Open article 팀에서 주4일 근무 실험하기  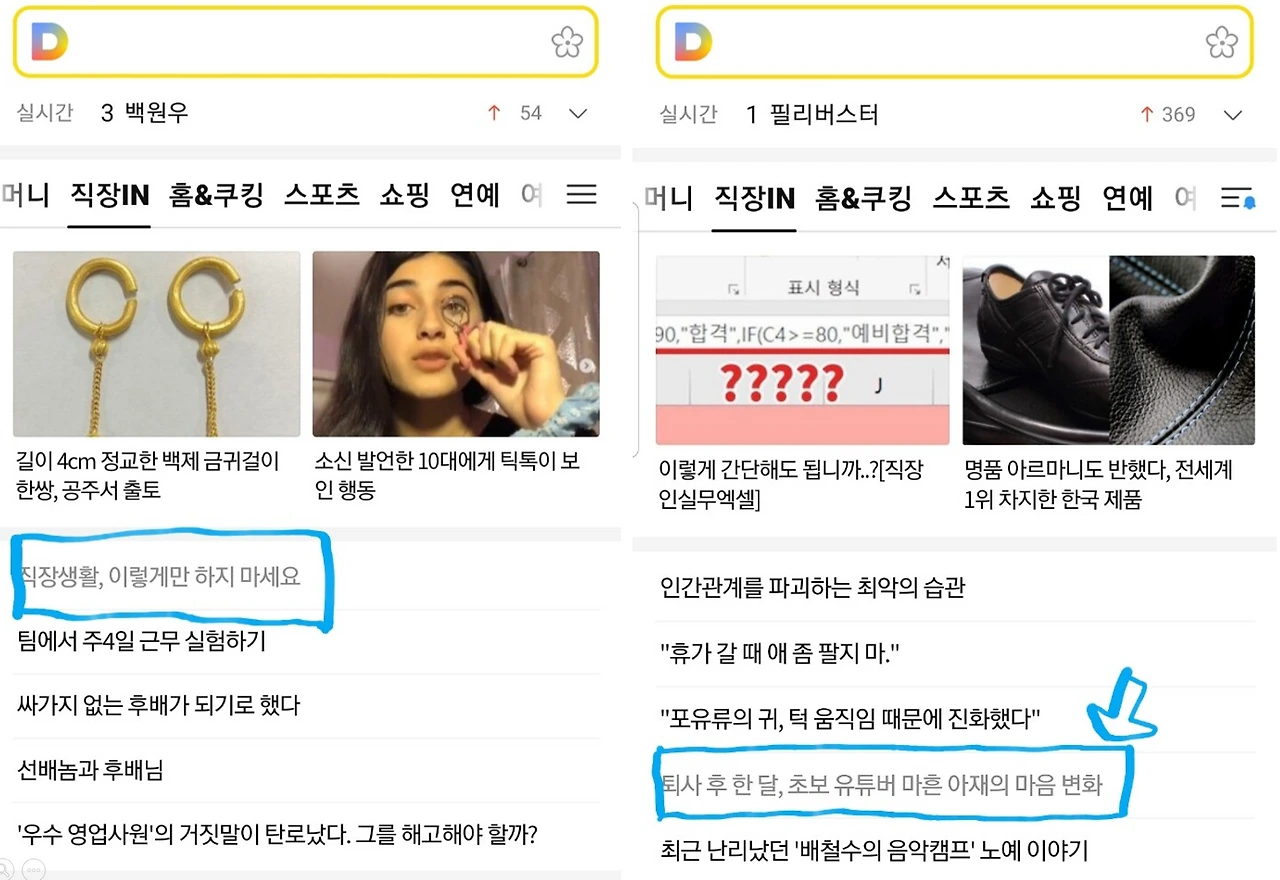coord(142,640)
